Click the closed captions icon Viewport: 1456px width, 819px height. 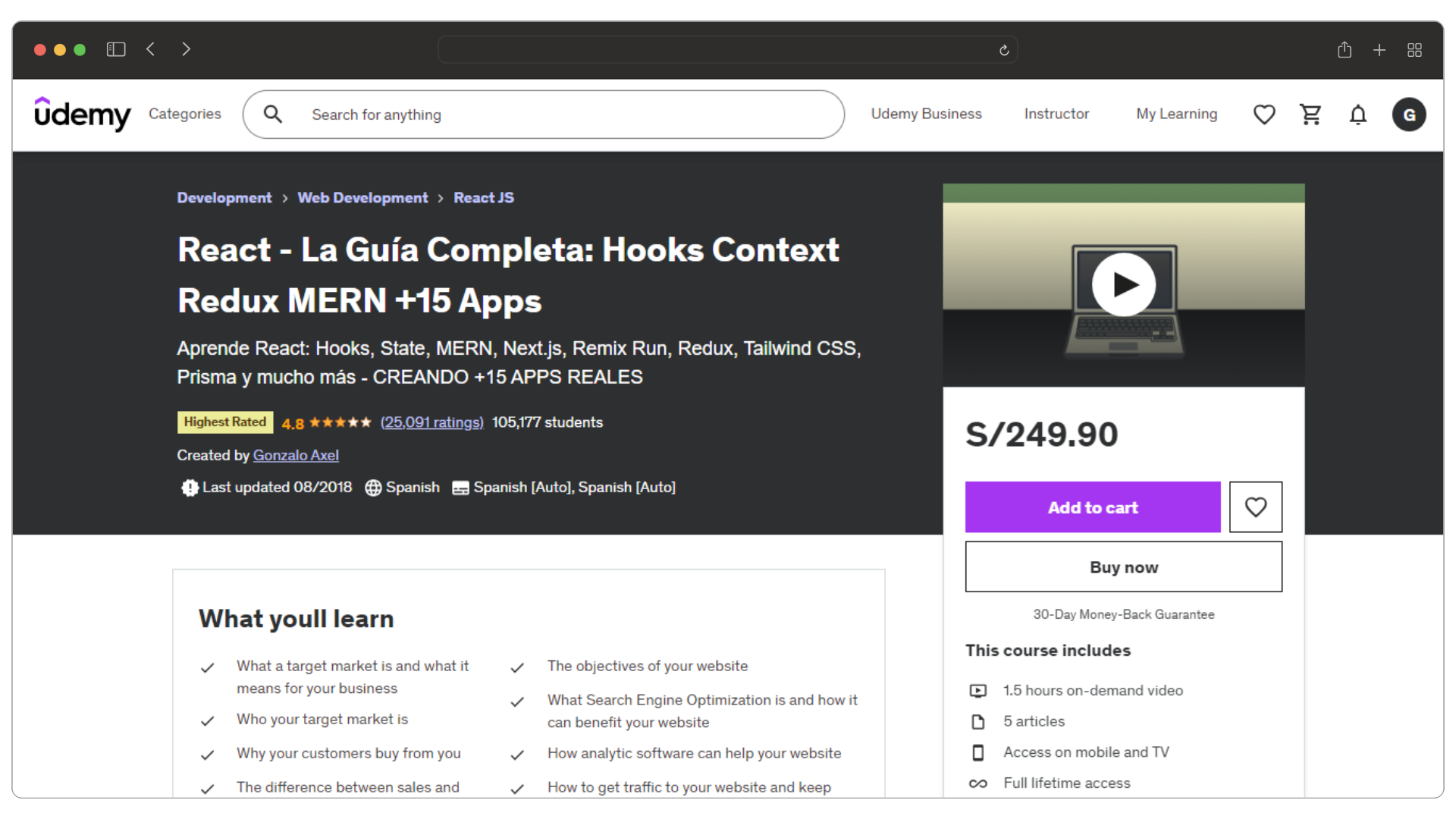point(460,488)
